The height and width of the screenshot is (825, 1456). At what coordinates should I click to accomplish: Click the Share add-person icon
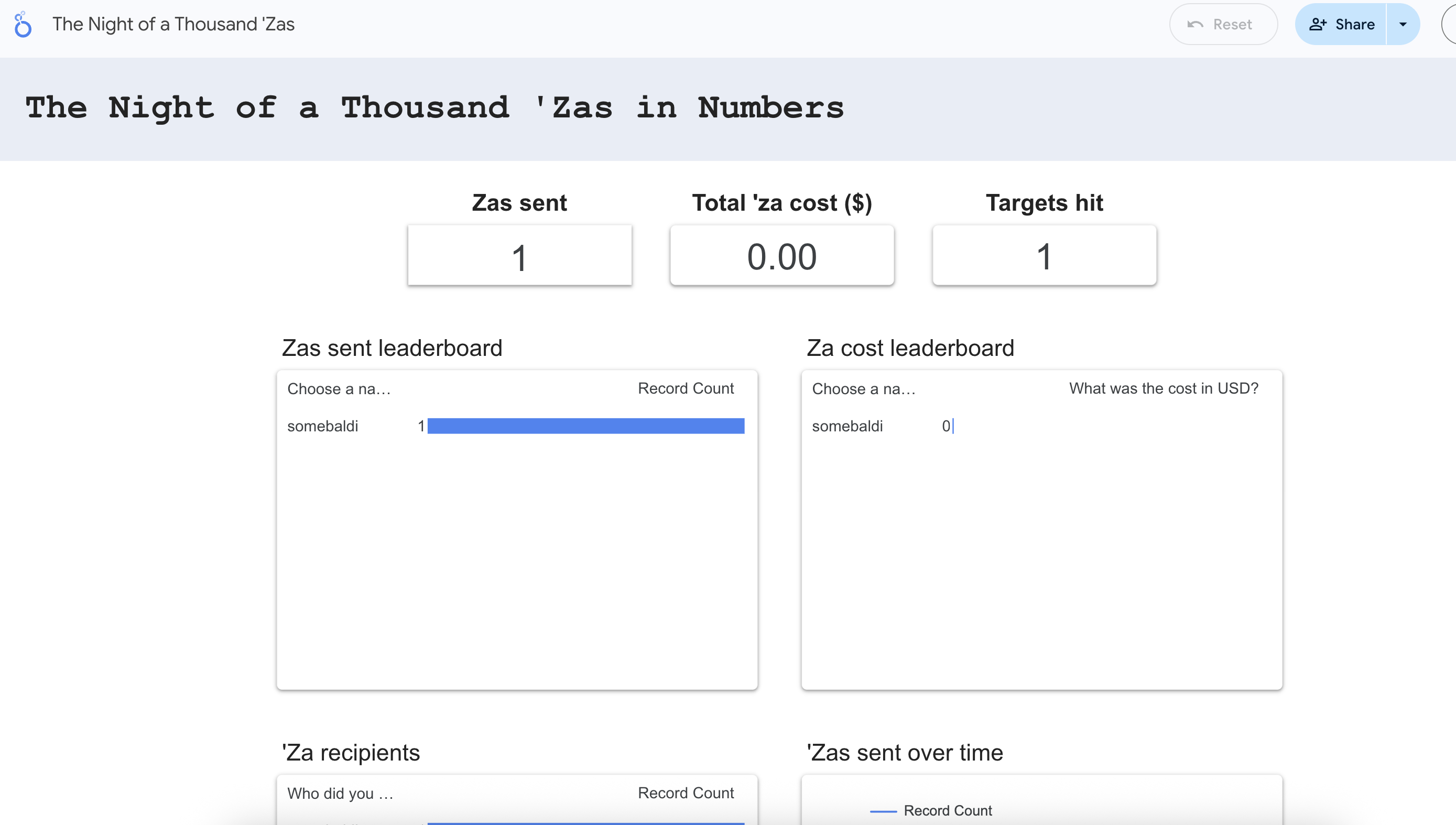1318,24
